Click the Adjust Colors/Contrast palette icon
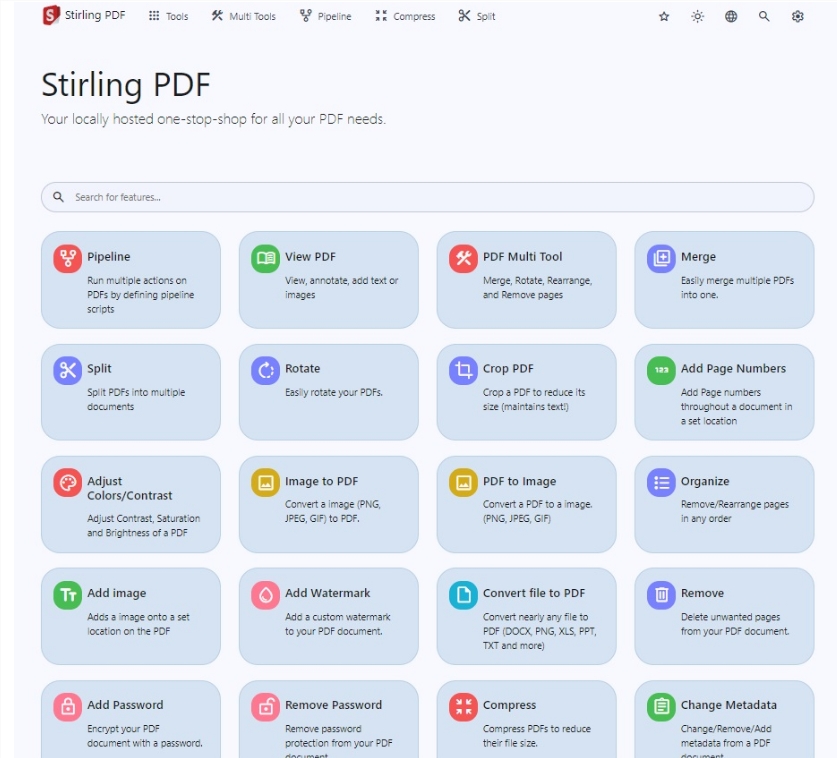Image resolution: width=837 pixels, height=758 pixels. click(x=67, y=483)
